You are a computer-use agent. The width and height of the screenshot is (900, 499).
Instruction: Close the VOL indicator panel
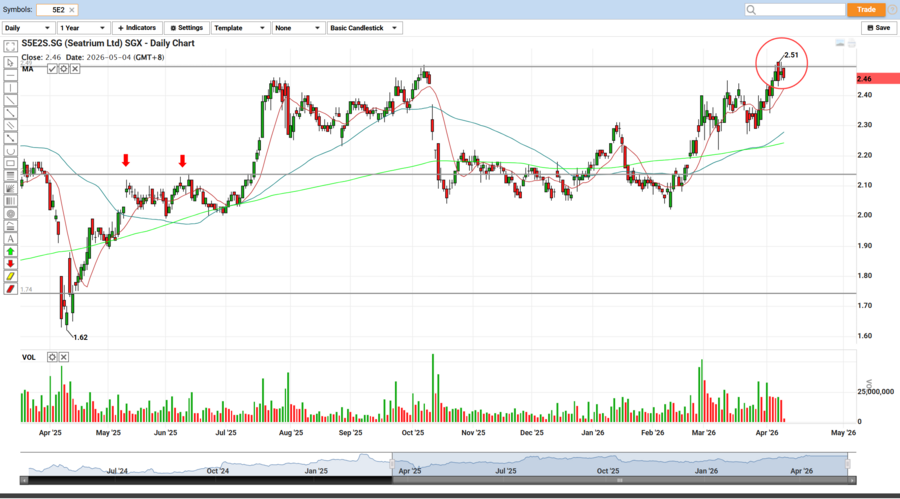64,357
